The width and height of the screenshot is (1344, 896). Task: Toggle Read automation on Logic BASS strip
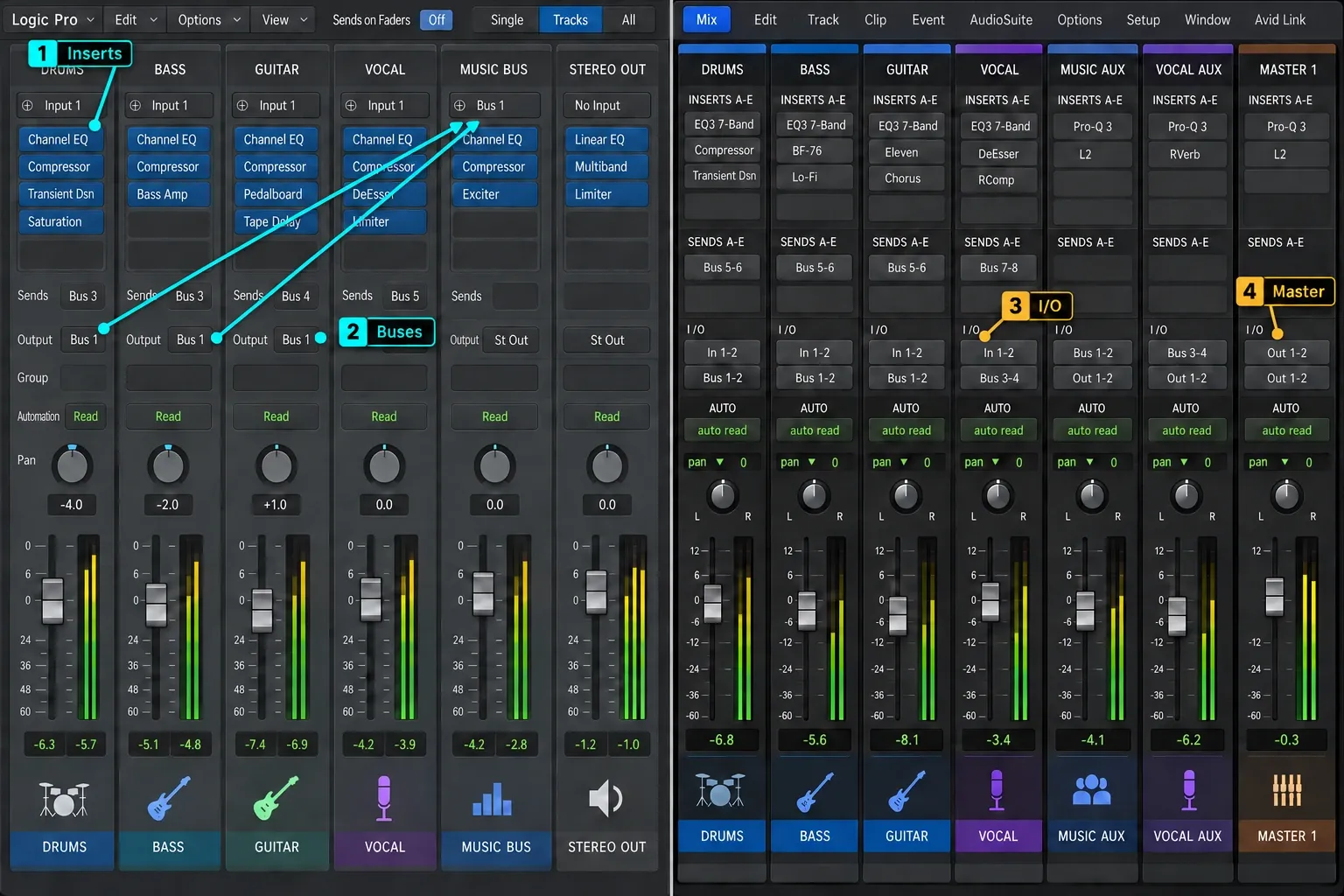pyautogui.click(x=168, y=416)
